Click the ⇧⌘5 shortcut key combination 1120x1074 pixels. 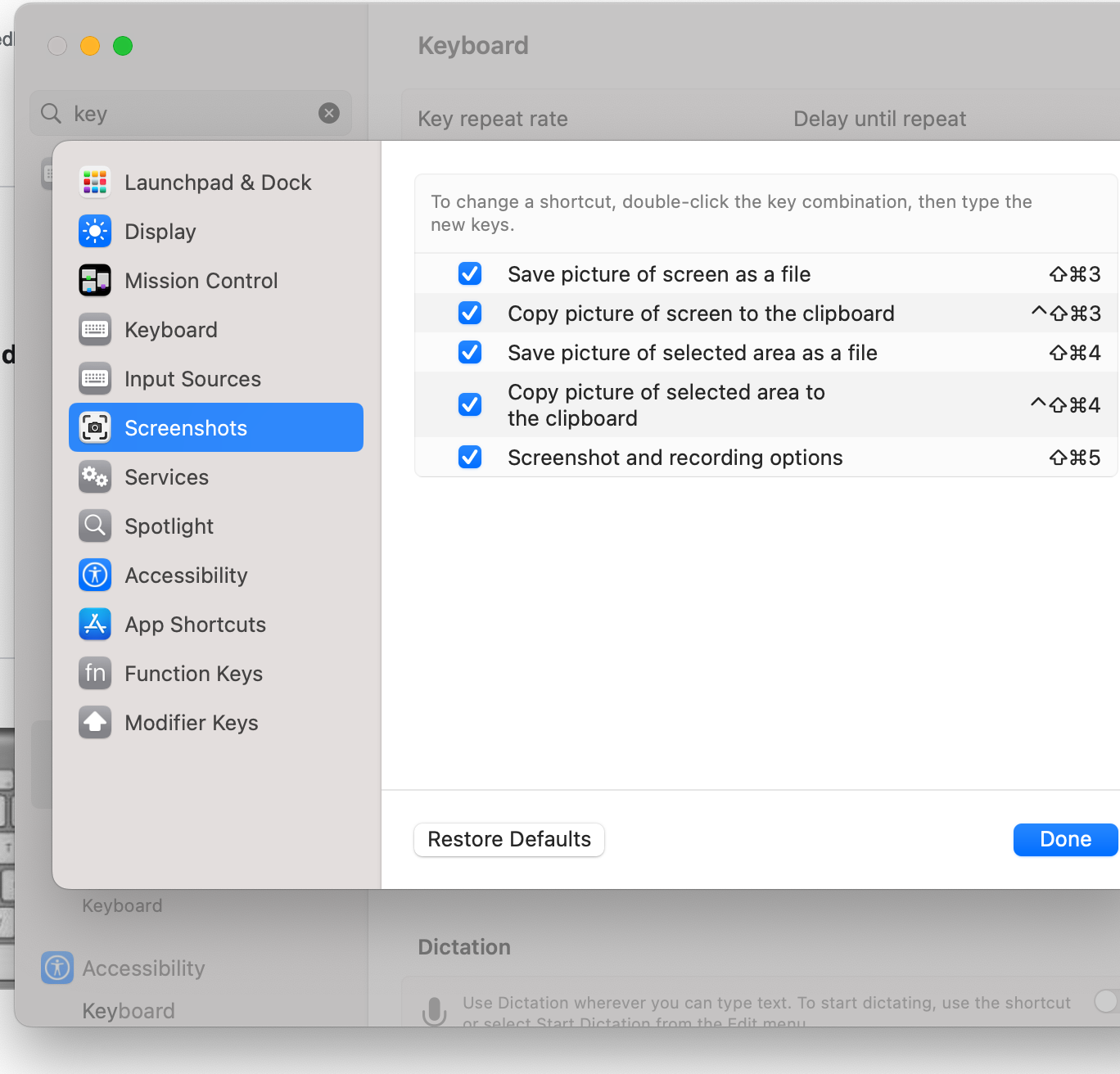(1074, 458)
